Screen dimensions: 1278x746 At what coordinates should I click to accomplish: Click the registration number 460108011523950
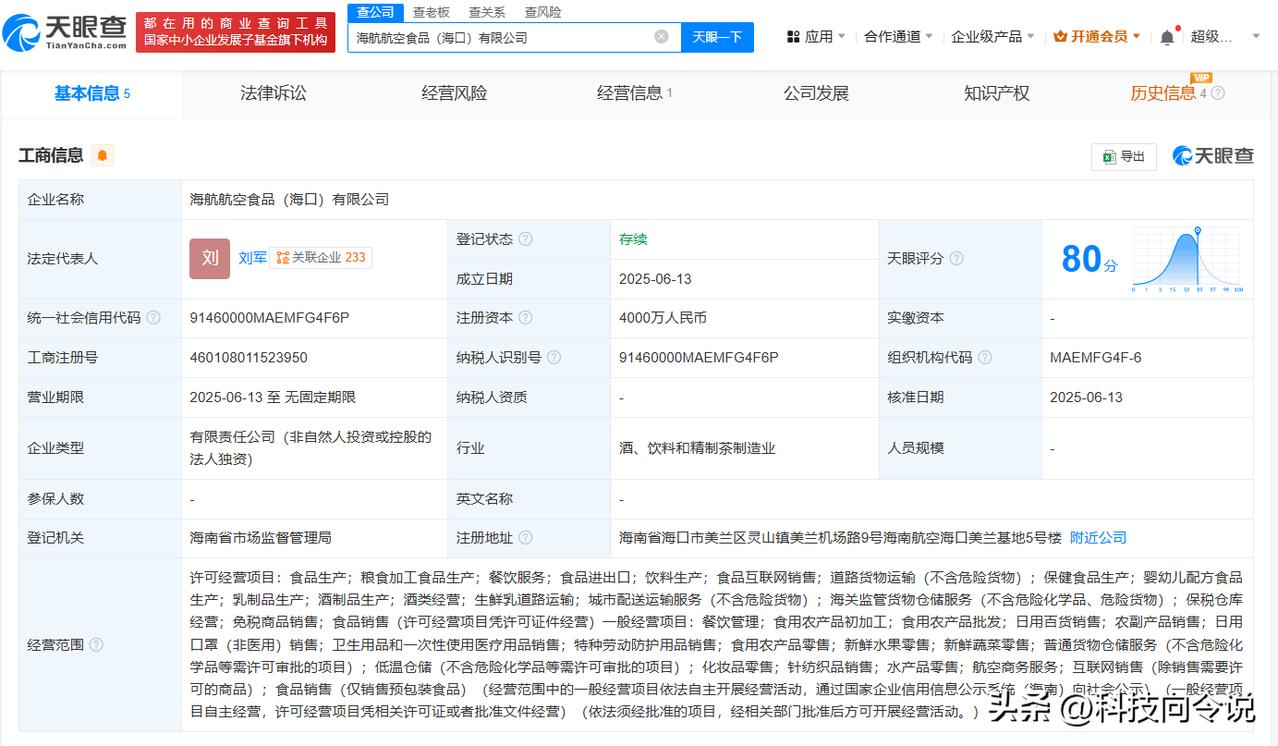pyautogui.click(x=249, y=357)
